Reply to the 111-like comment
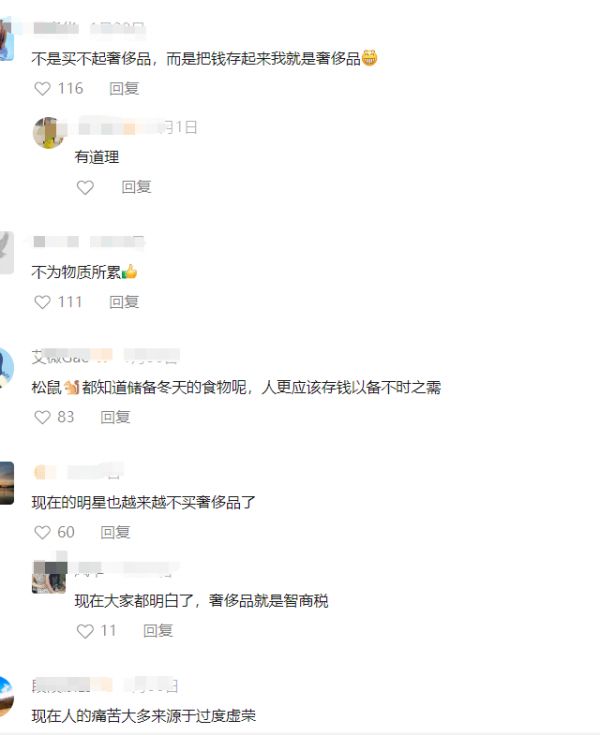Image resolution: width=600 pixels, height=735 pixels. pyautogui.click(x=124, y=302)
